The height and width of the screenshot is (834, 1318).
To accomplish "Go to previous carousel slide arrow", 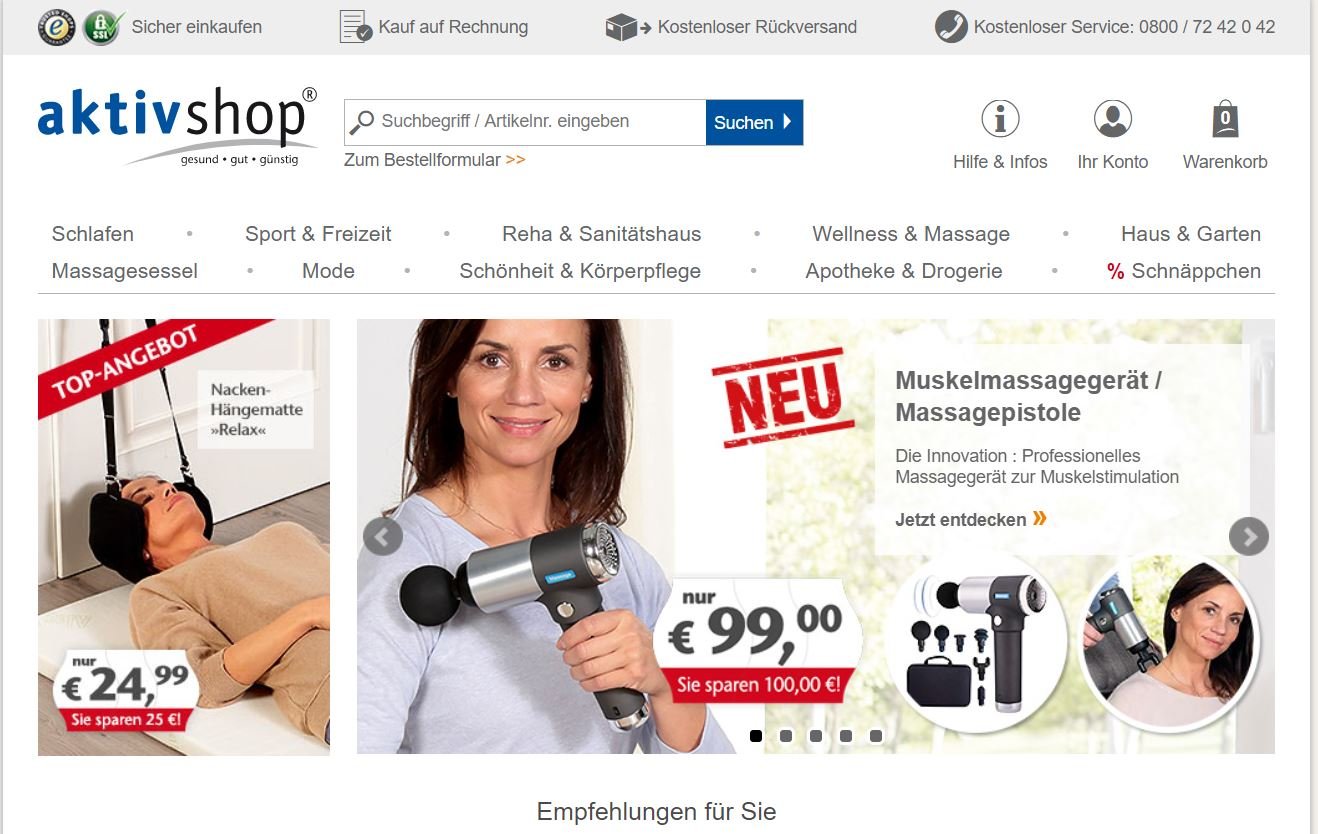I will click(x=383, y=537).
